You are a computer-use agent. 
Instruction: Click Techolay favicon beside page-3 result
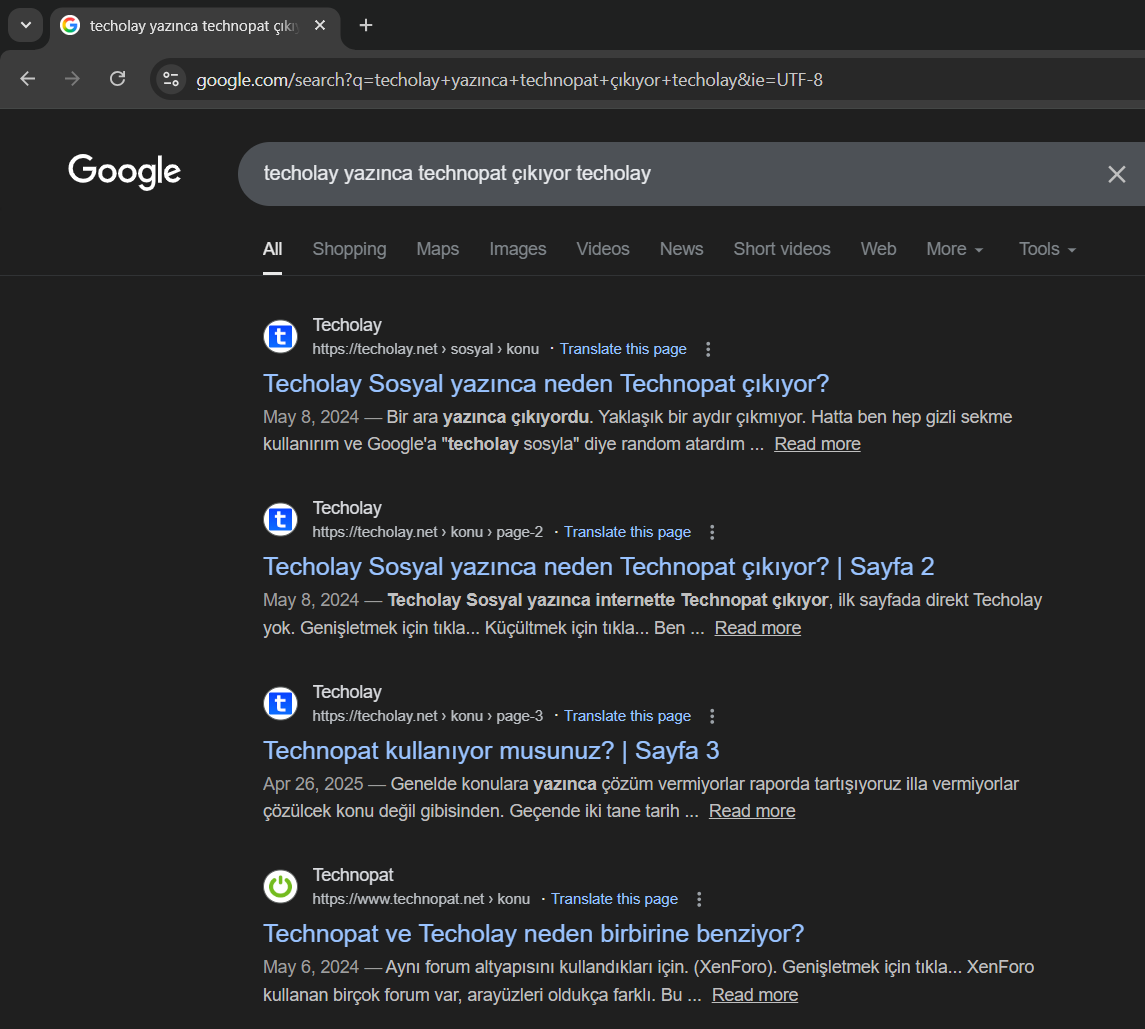tap(280, 703)
